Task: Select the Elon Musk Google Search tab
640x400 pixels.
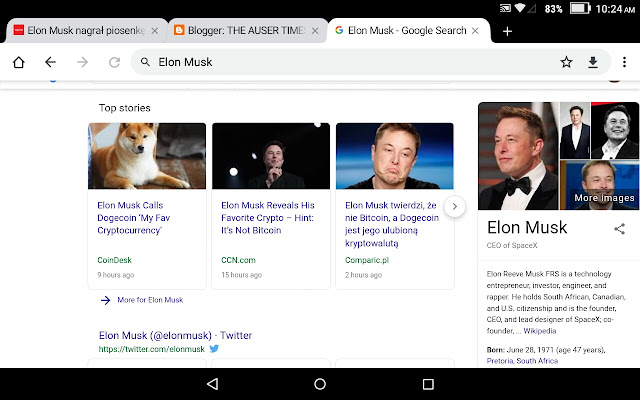Action: tap(407, 31)
